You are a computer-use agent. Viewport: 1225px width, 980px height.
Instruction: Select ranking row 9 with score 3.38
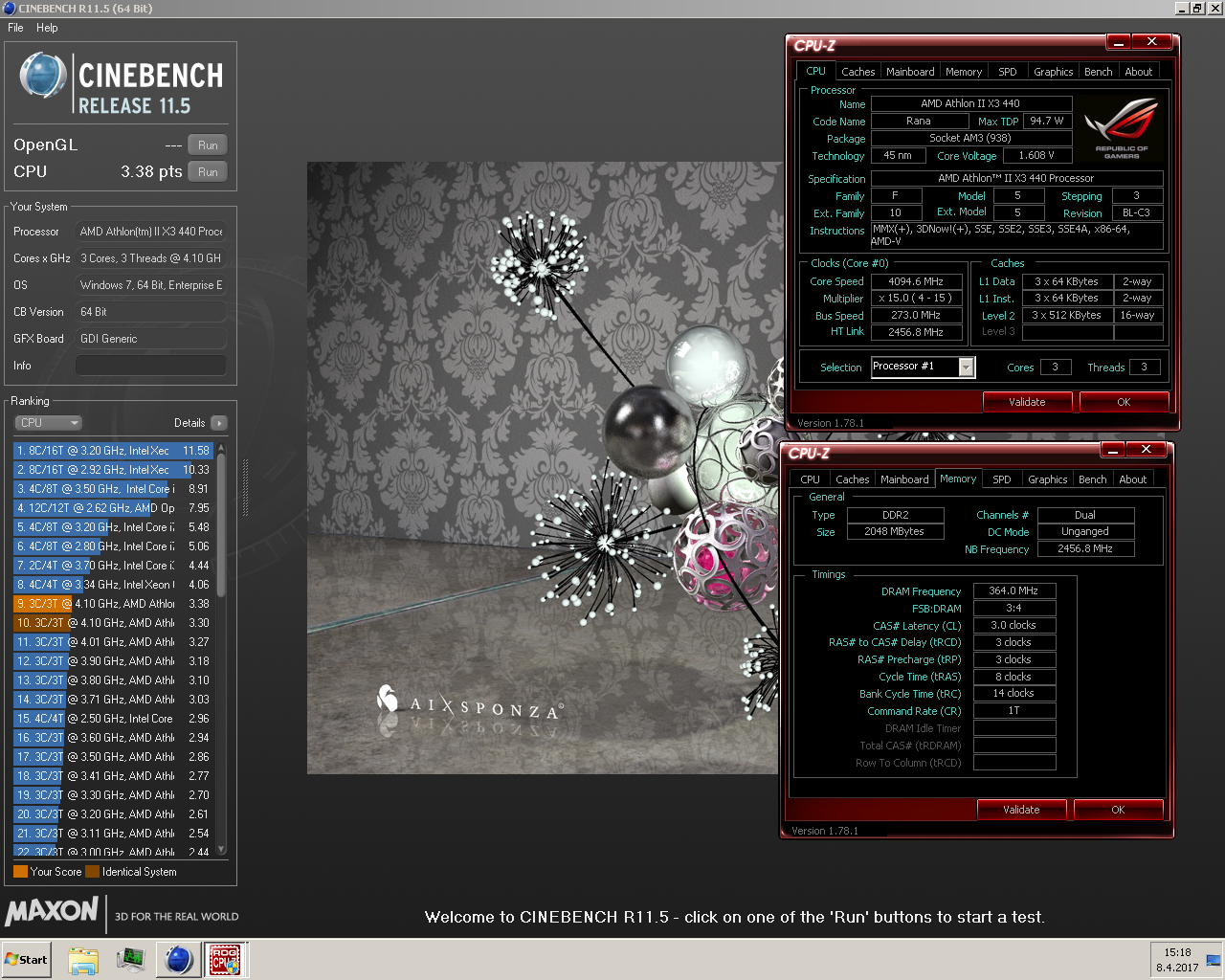(x=113, y=604)
